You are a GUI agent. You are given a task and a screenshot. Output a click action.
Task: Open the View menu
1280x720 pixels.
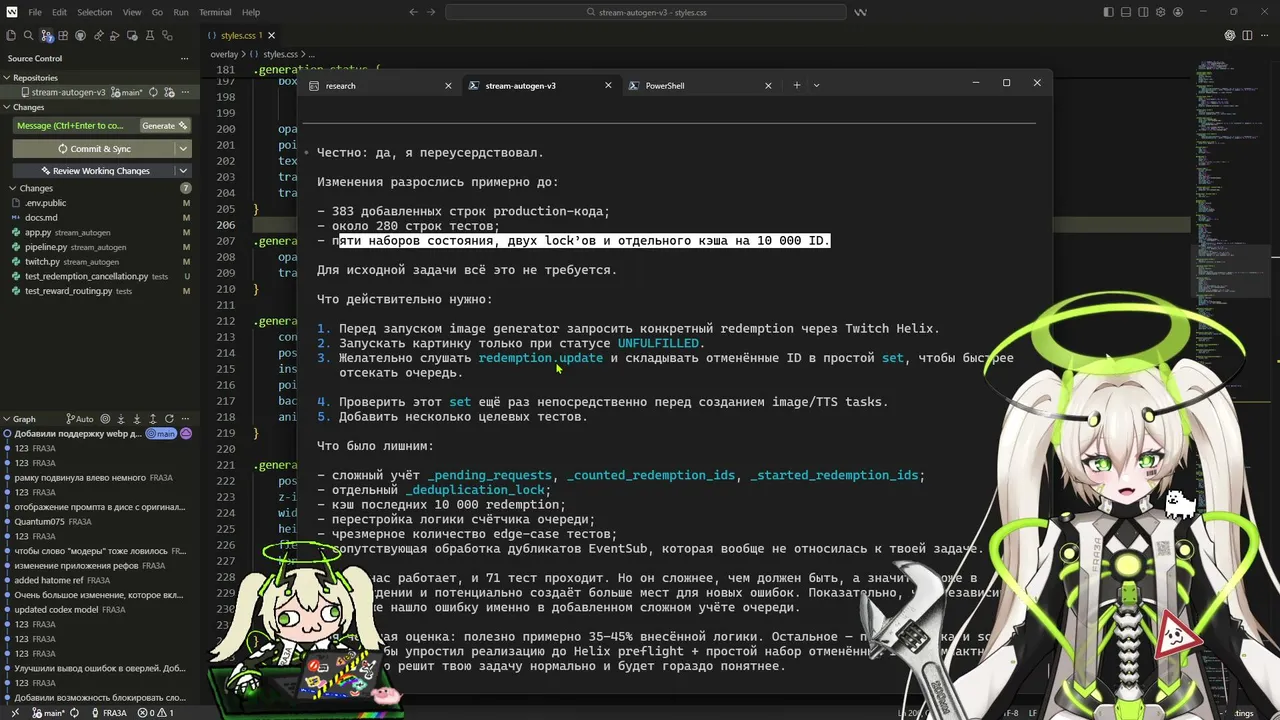pyautogui.click(x=132, y=12)
